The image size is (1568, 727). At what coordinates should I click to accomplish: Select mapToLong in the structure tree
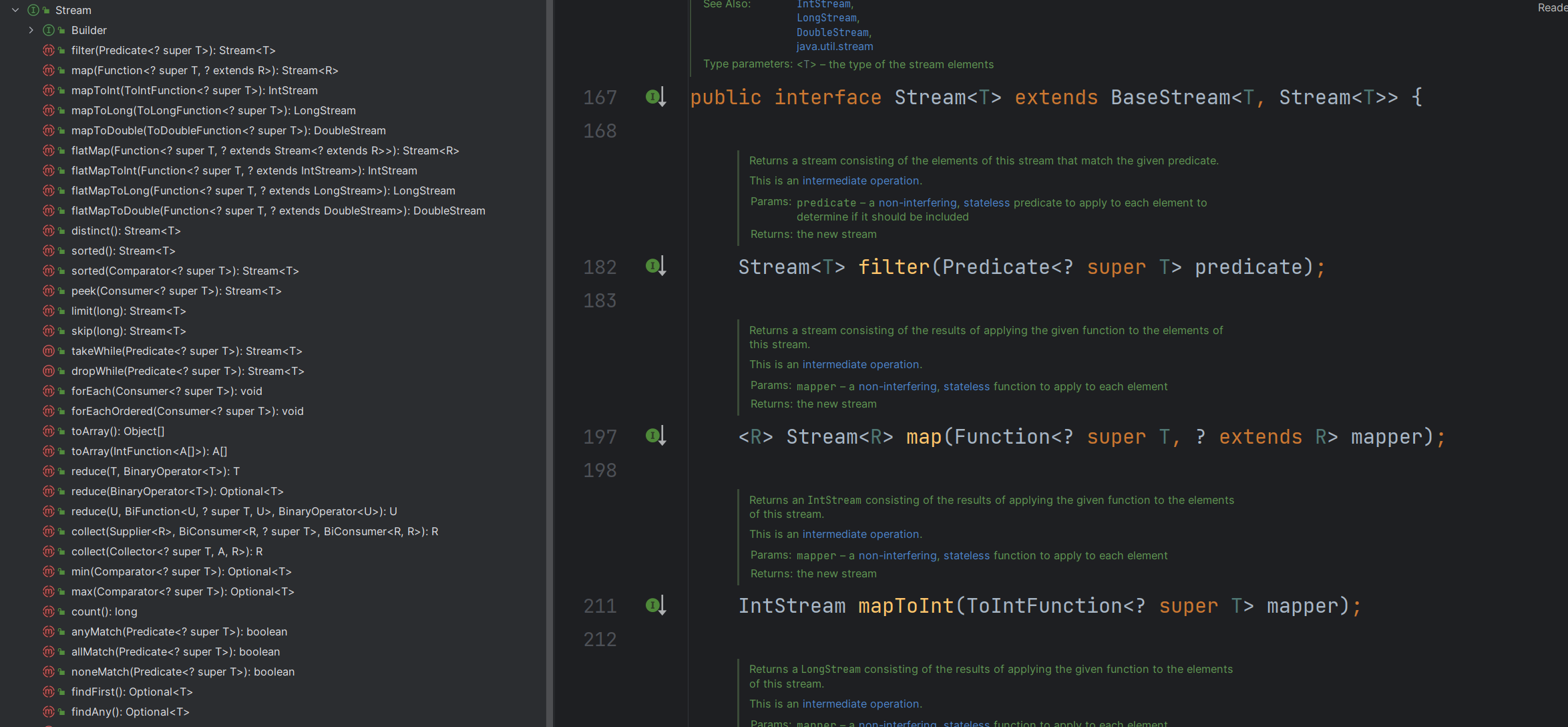213,110
